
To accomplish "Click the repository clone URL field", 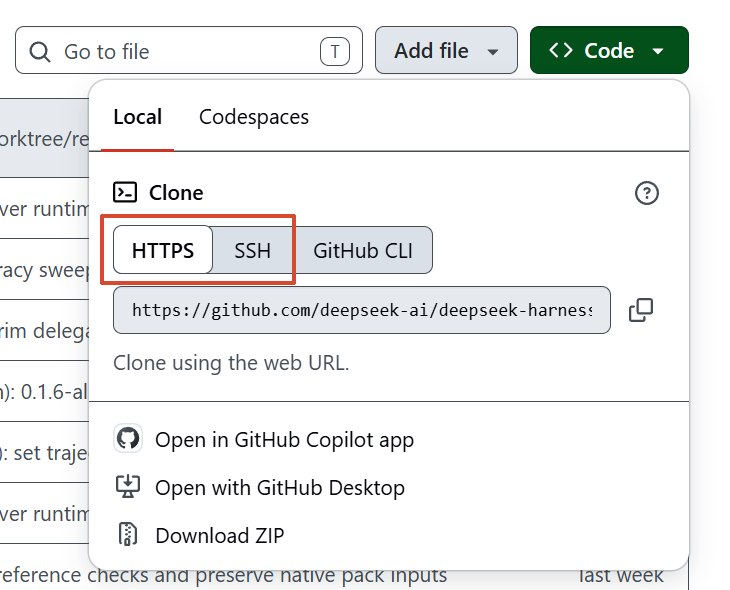I will pyautogui.click(x=362, y=310).
